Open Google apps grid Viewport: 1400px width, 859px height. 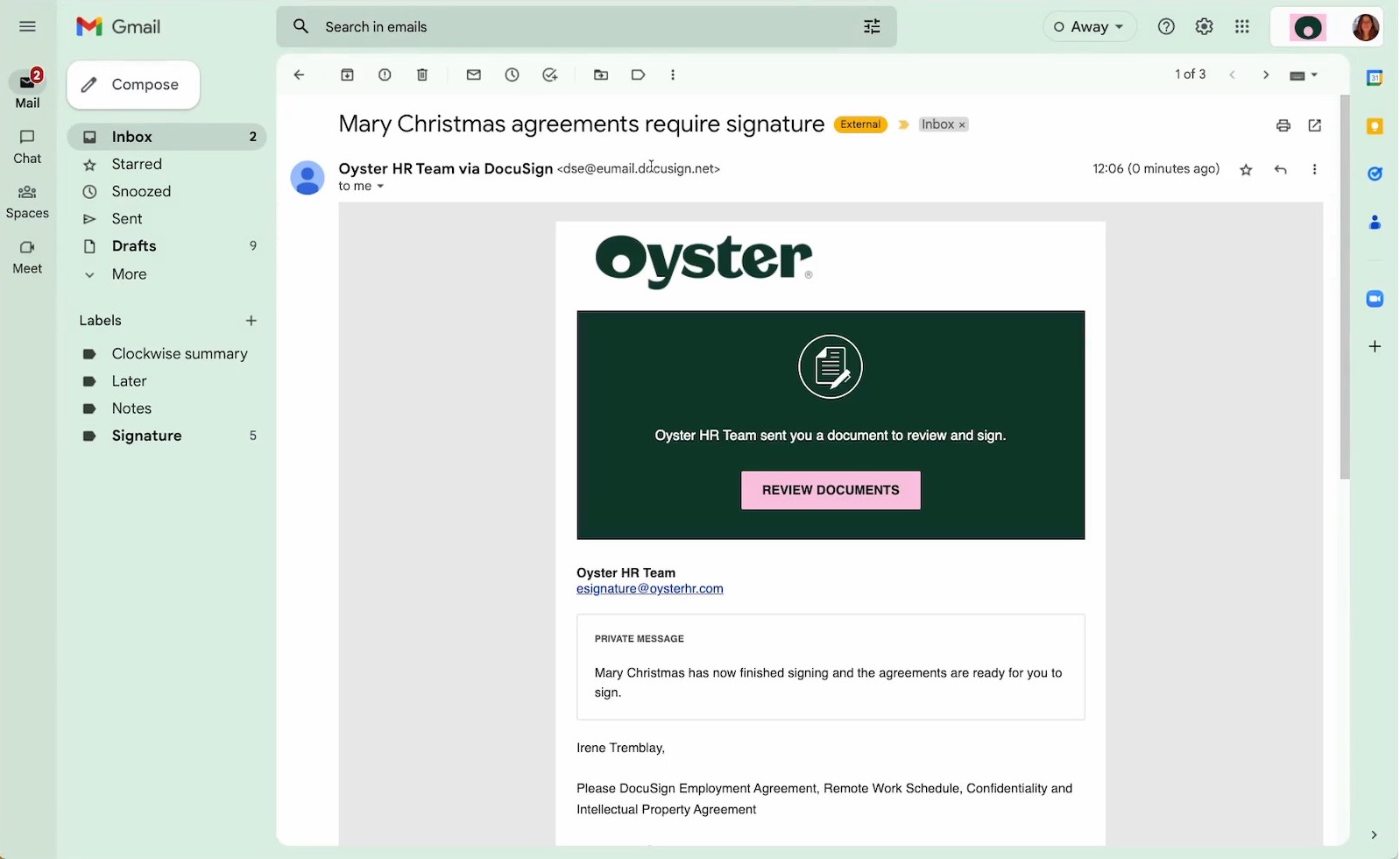(x=1242, y=26)
